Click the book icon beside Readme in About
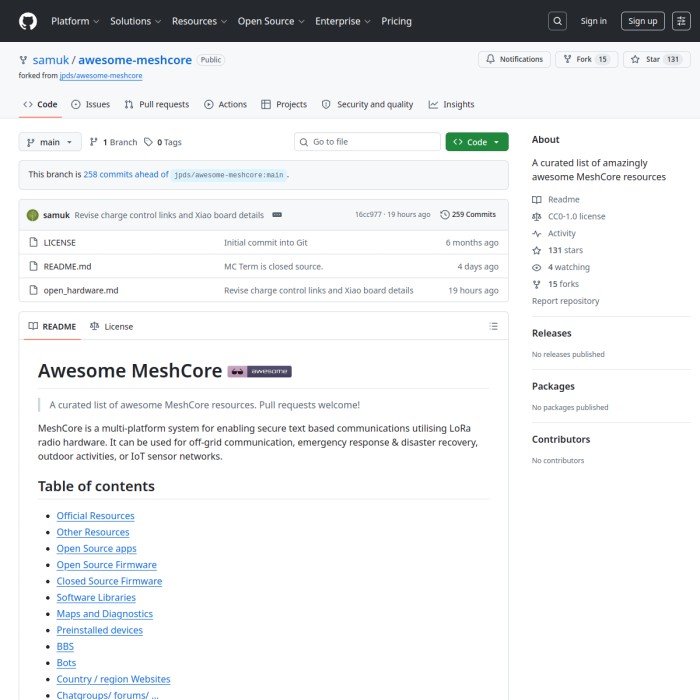Image resolution: width=700 pixels, height=700 pixels. click(537, 200)
